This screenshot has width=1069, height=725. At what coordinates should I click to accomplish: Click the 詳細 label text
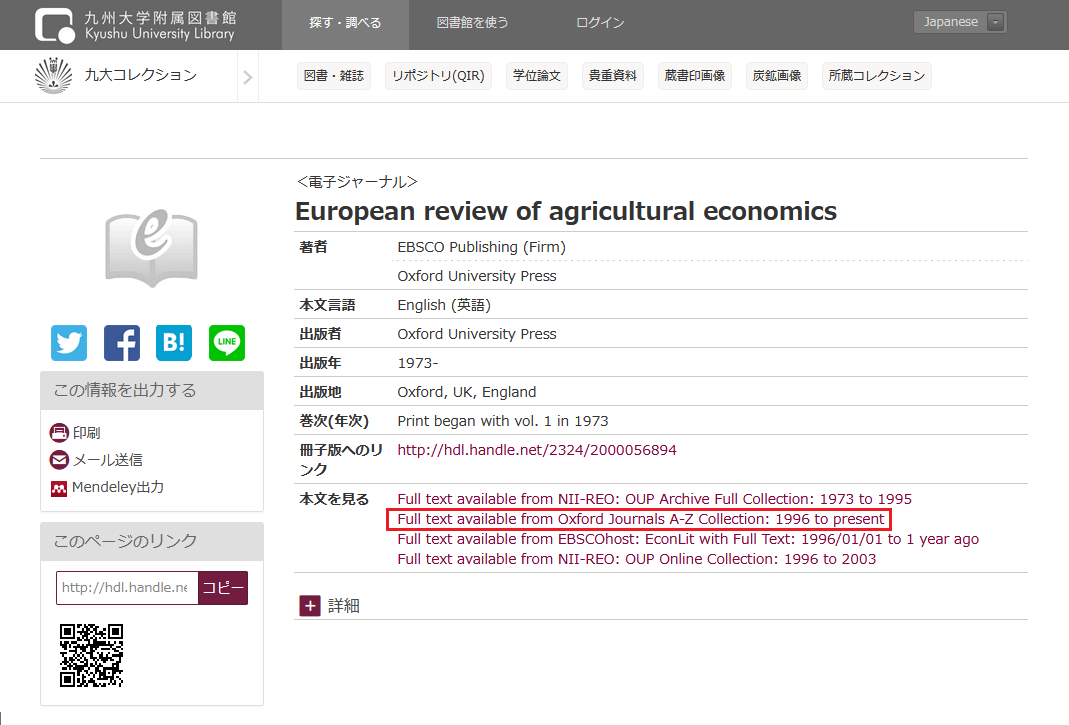[x=344, y=606]
